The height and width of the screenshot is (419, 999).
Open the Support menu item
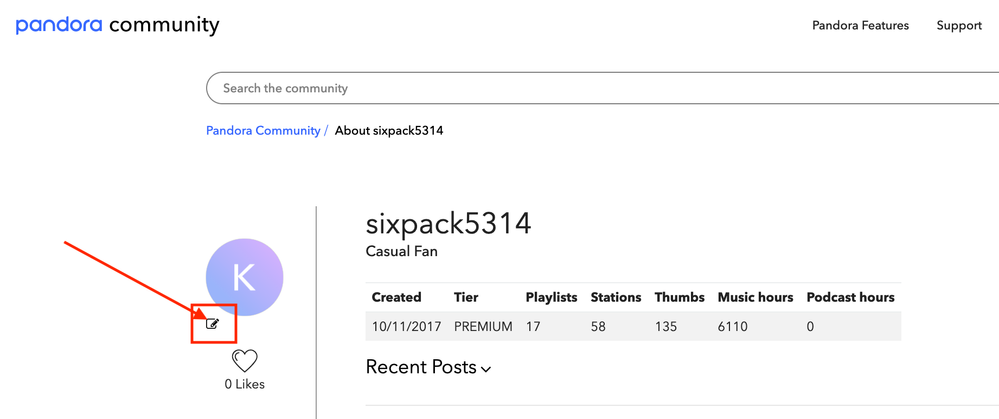click(x=959, y=25)
